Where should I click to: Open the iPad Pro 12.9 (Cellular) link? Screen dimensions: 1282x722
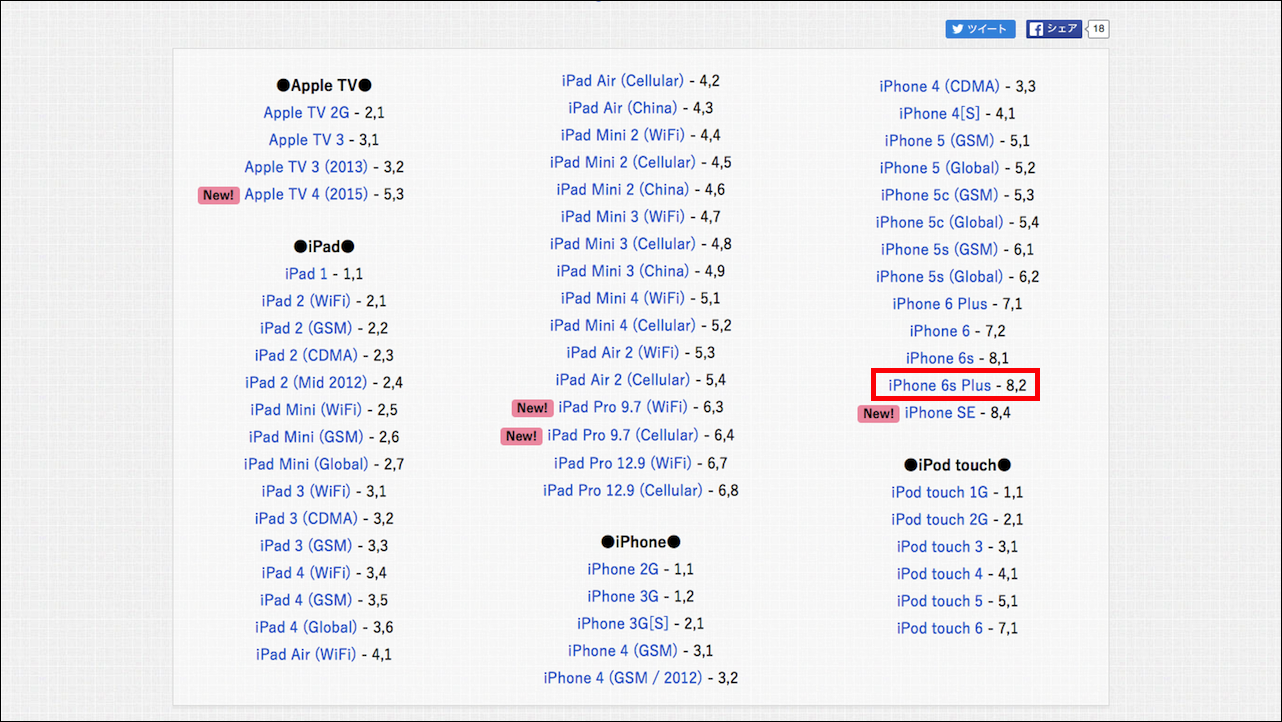click(623, 490)
